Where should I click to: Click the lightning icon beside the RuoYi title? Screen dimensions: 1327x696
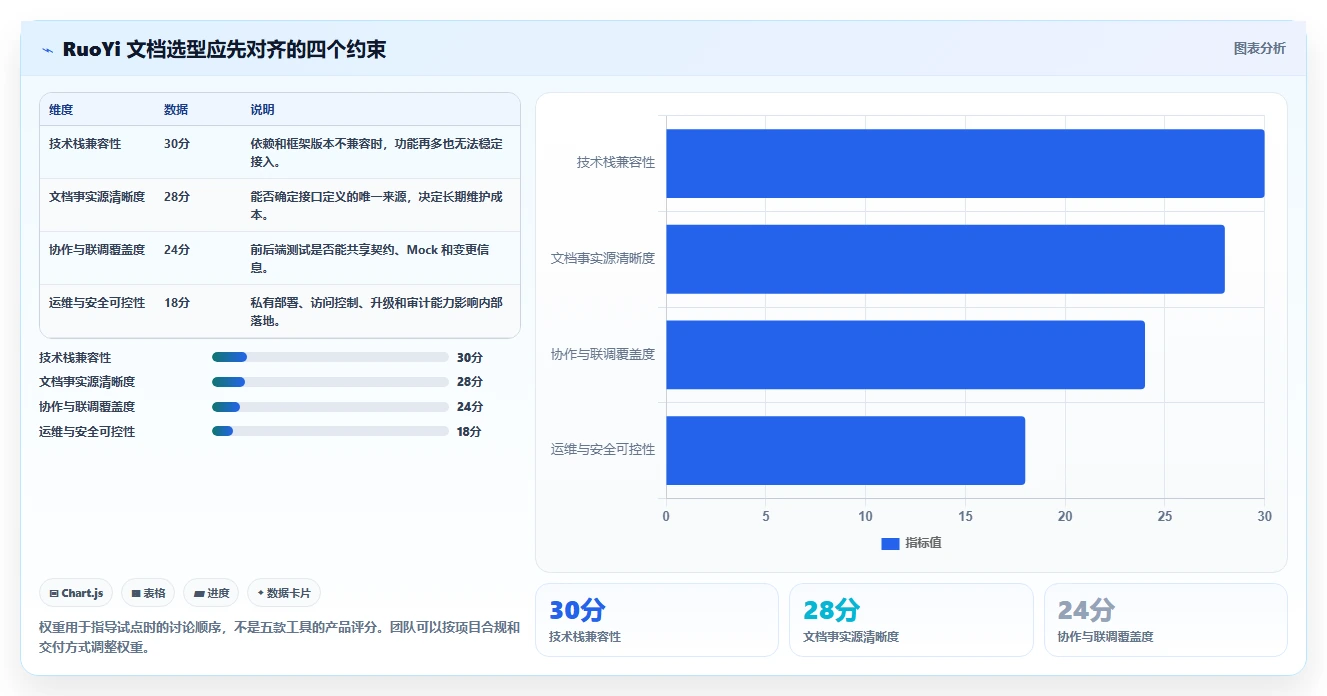[x=48, y=50]
